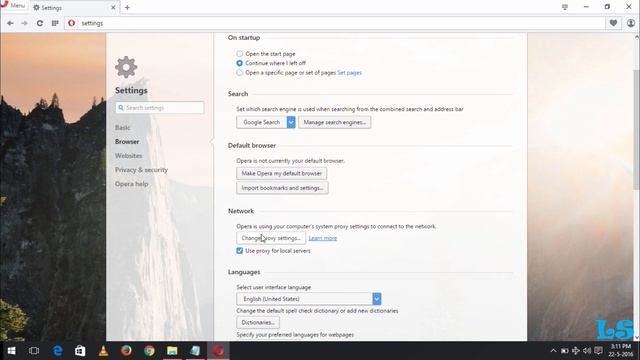Open the Learn more link
The height and width of the screenshot is (360, 640).
[323, 238]
